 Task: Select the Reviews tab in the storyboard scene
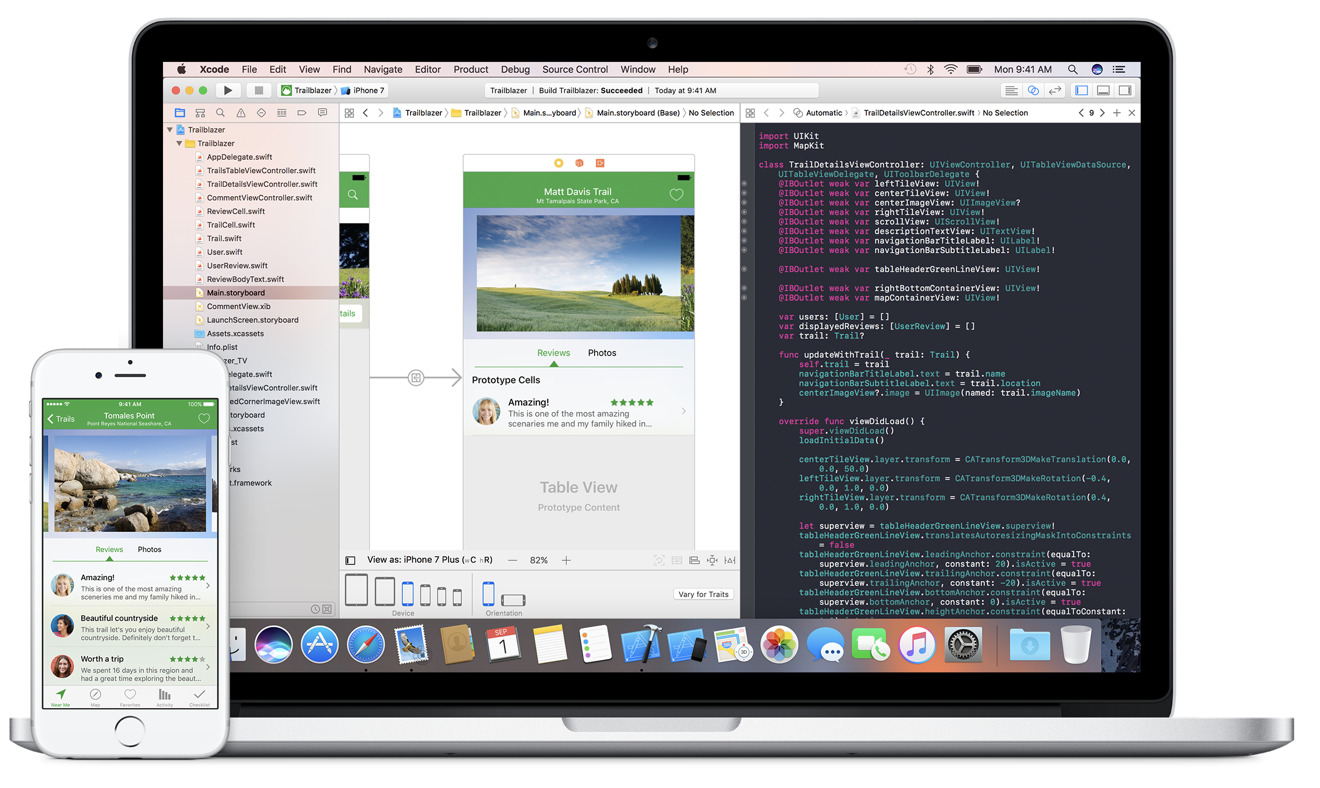(553, 353)
